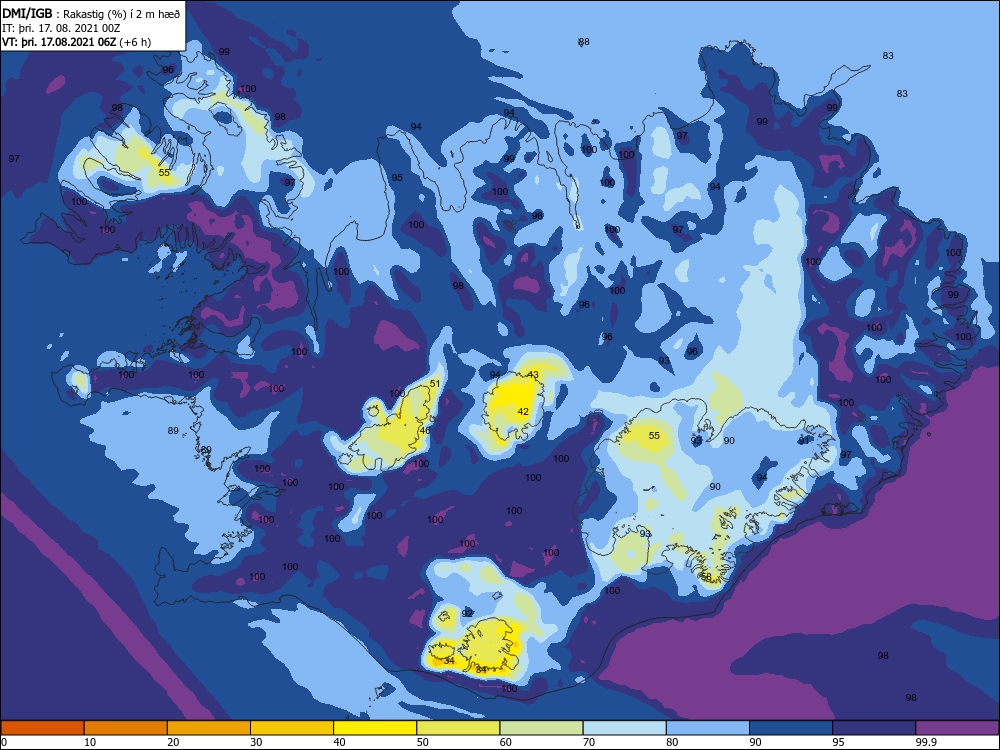This screenshot has width=1000, height=750.
Task: Select the humidity value '58' on the map
Action: (x=706, y=576)
